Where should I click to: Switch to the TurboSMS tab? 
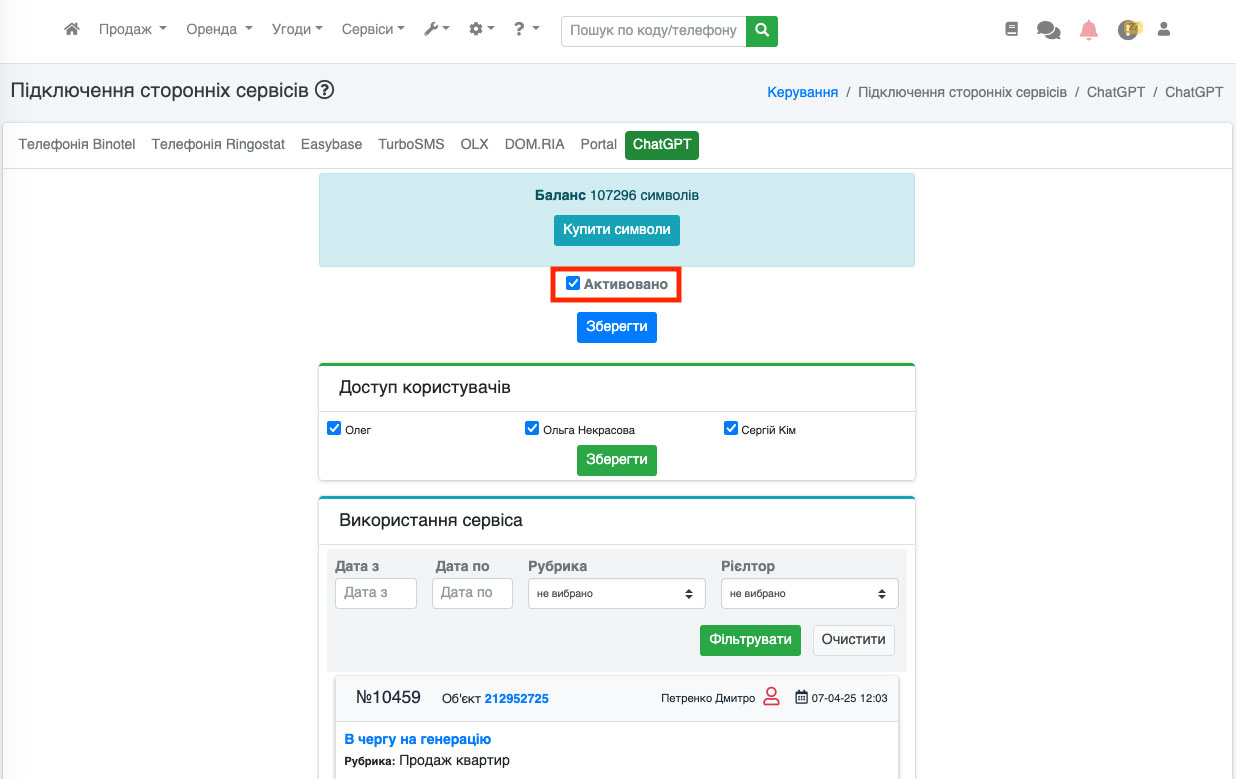[411, 144]
